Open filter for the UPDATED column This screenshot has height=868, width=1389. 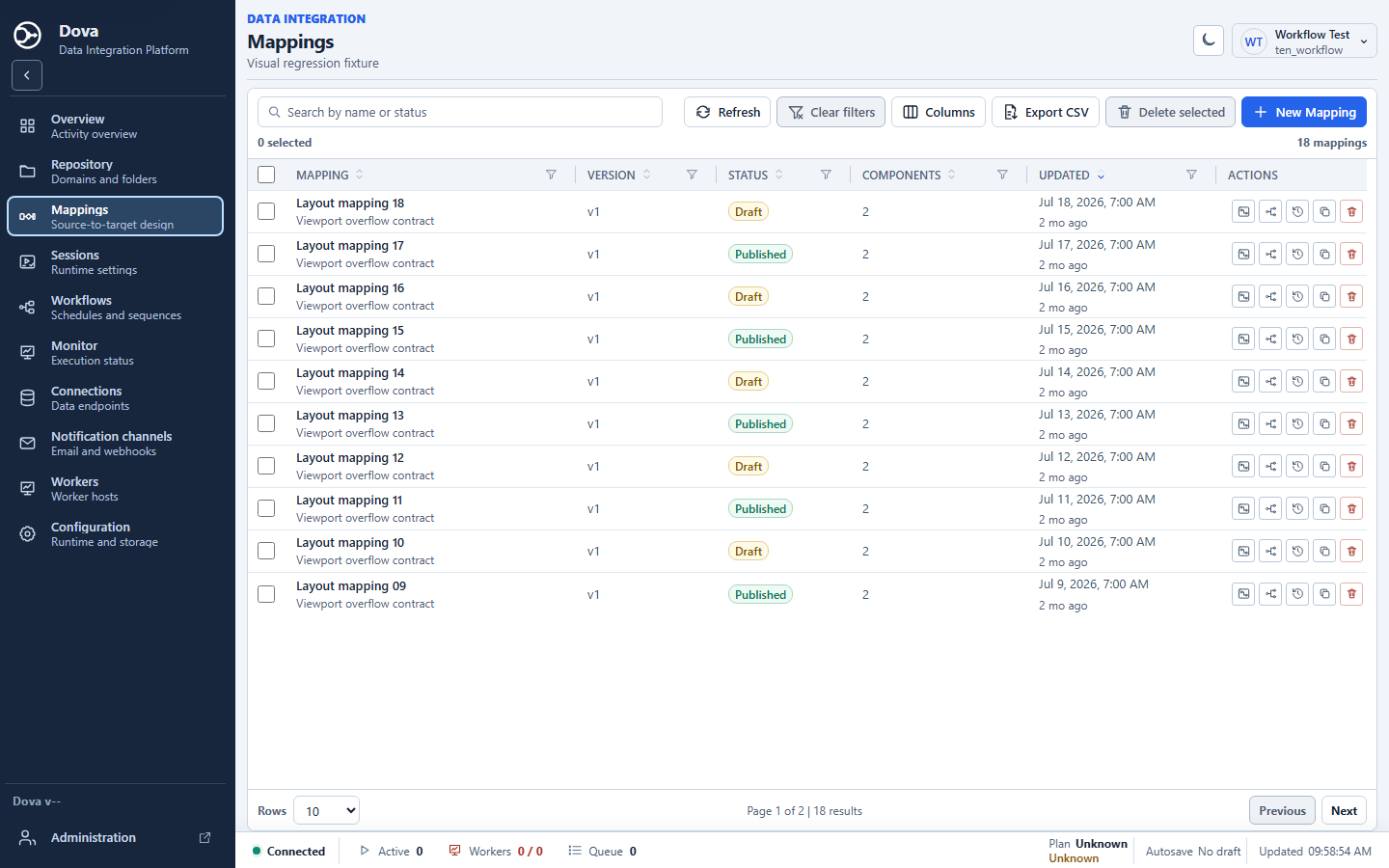coord(1191,175)
